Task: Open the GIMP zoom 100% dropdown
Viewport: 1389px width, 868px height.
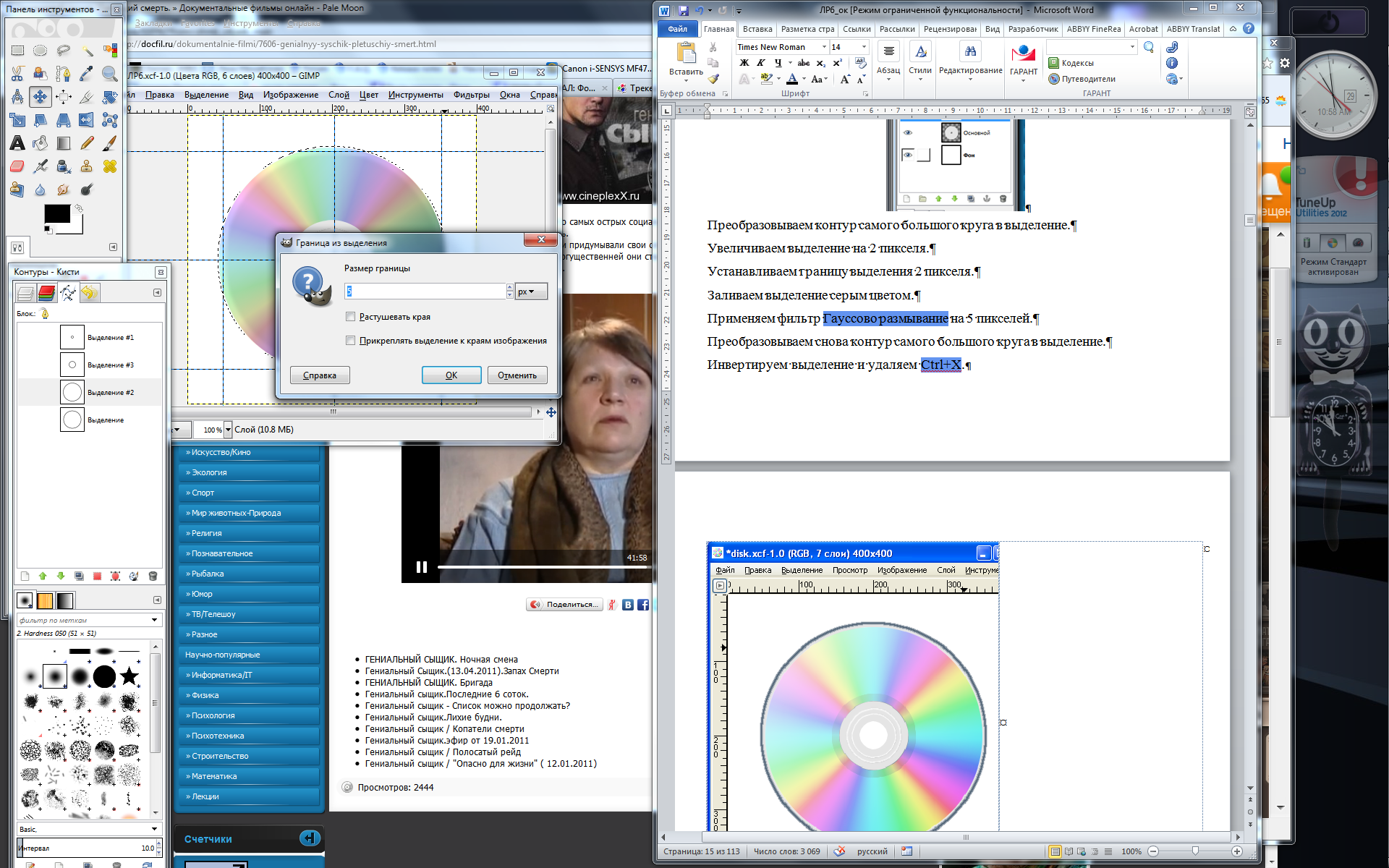Action: 228,430
